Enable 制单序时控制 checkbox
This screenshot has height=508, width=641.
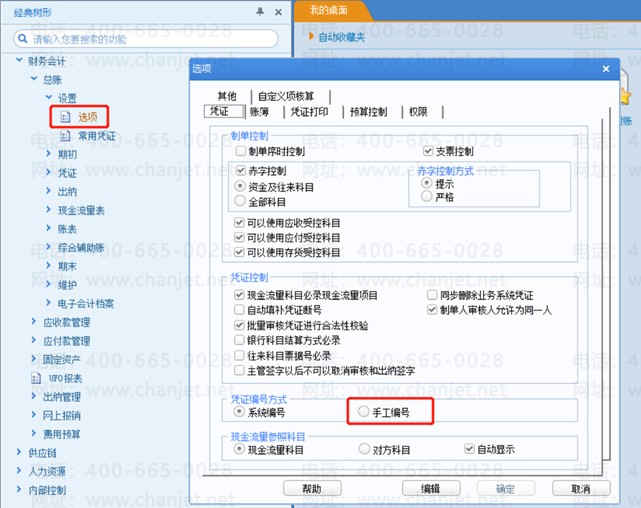pos(241,151)
